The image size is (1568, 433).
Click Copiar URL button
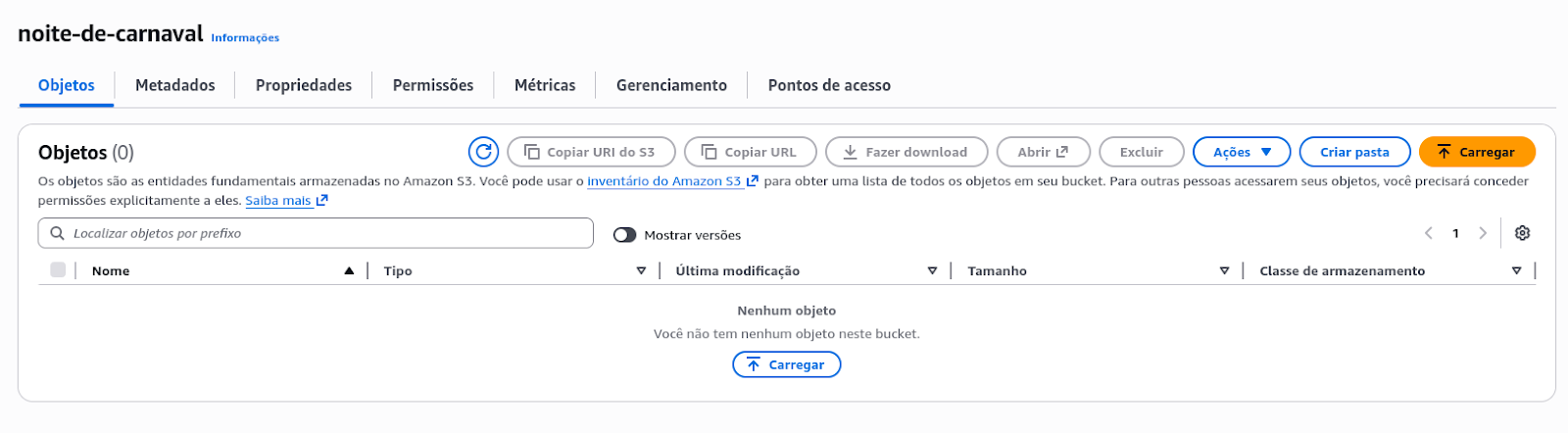pos(750,152)
